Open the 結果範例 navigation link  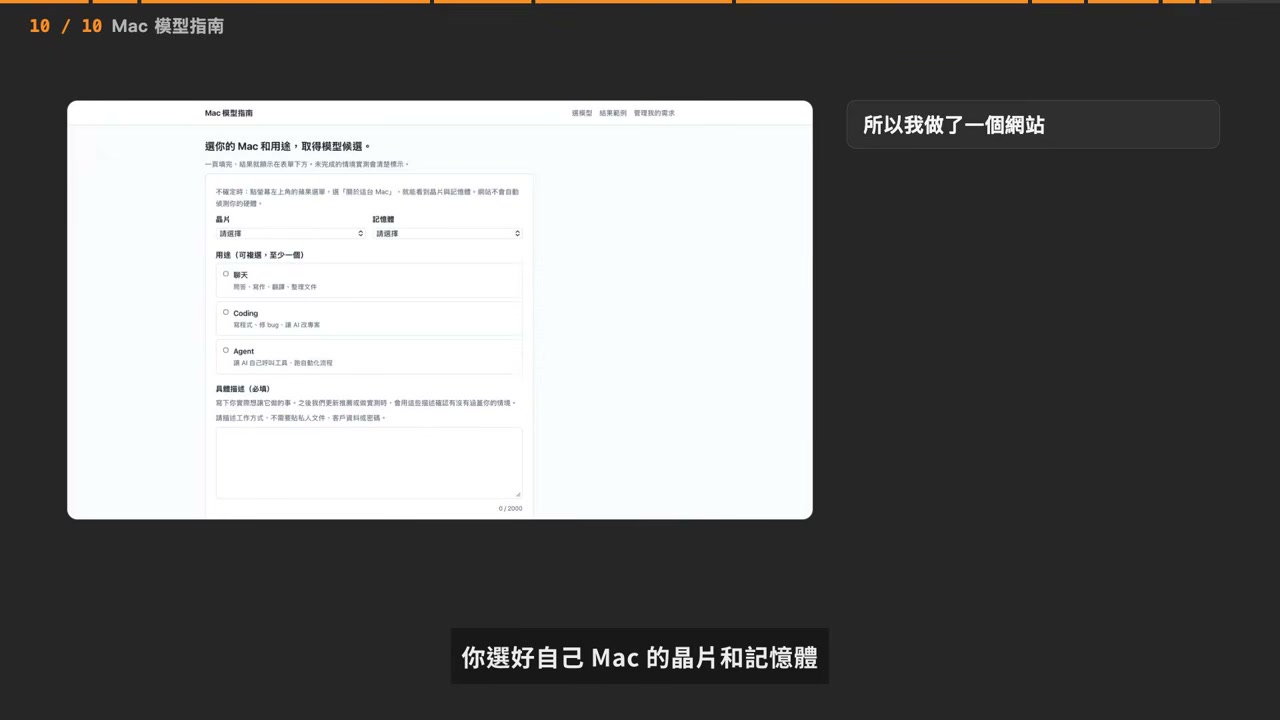click(613, 113)
